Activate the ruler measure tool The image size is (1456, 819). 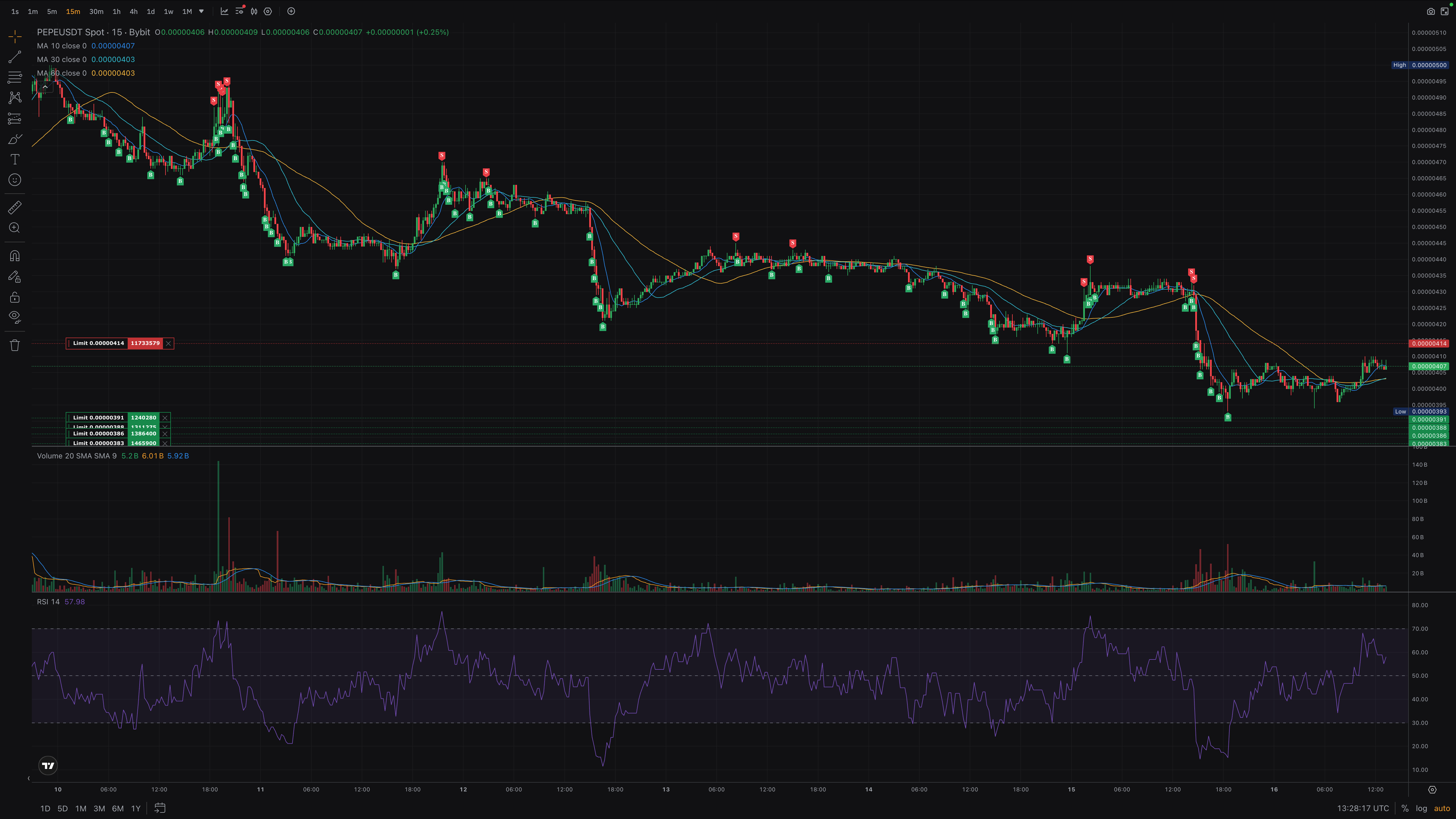[15, 207]
